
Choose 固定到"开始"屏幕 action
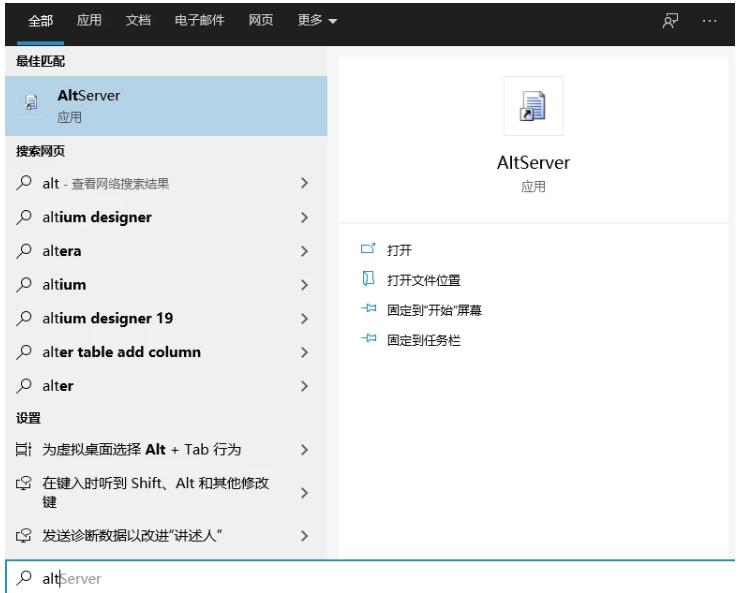tap(434, 310)
